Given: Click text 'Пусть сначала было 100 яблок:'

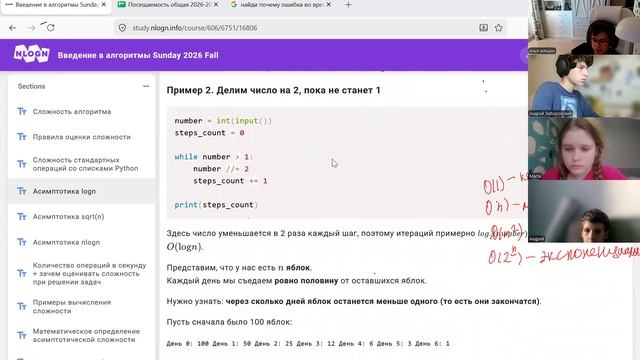Looking at the screenshot, I should 229,322.
